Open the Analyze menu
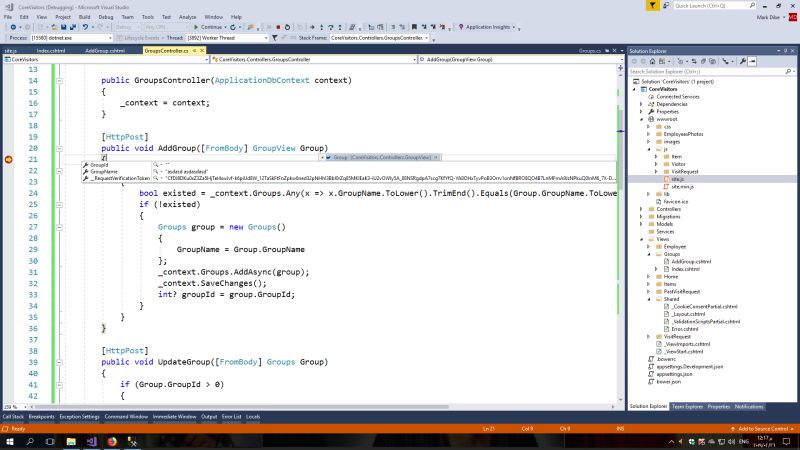 187,17
